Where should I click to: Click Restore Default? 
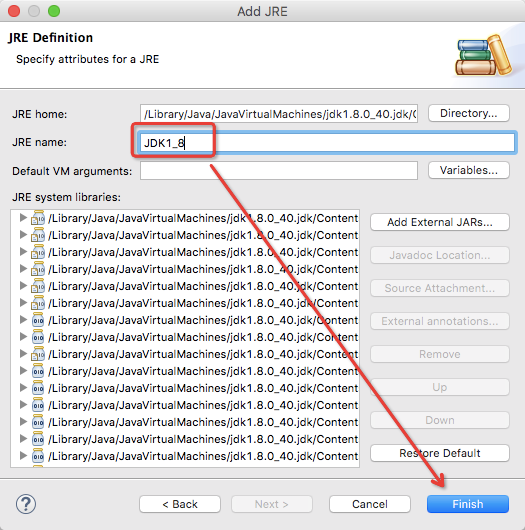pyautogui.click(x=439, y=453)
